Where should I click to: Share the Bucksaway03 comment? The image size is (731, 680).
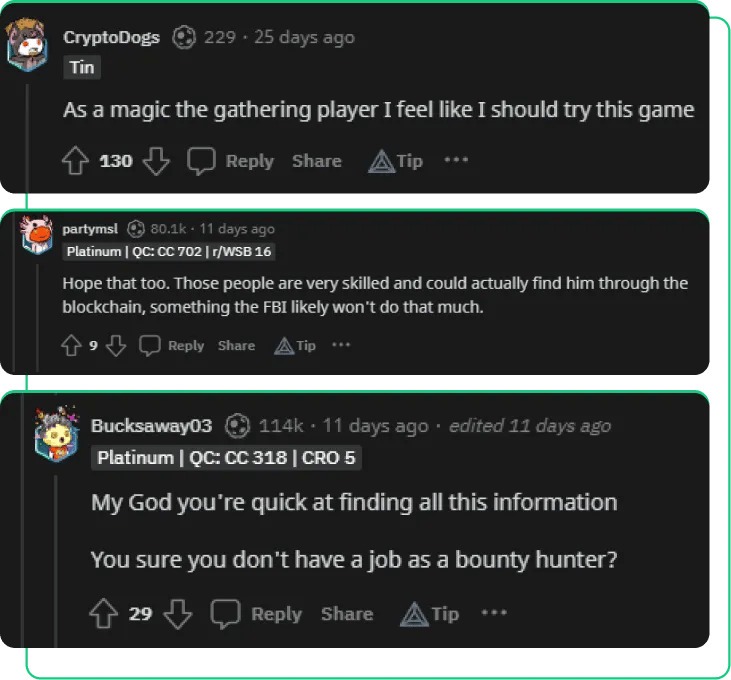coord(346,614)
